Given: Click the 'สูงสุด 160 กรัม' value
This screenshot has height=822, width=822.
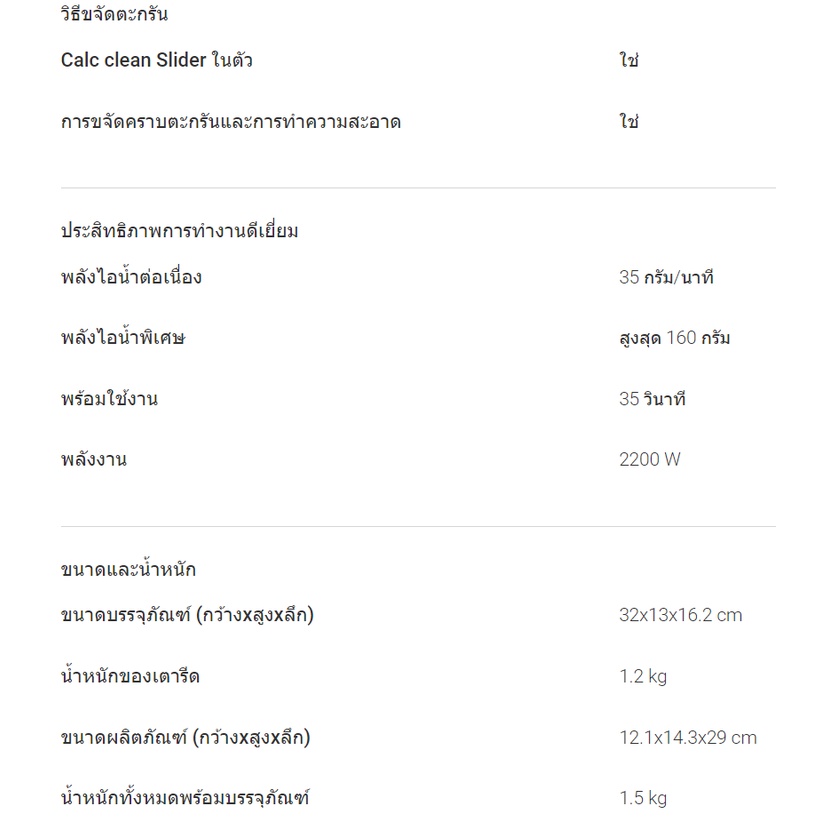Looking at the screenshot, I should pyautogui.click(x=674, y=338).
